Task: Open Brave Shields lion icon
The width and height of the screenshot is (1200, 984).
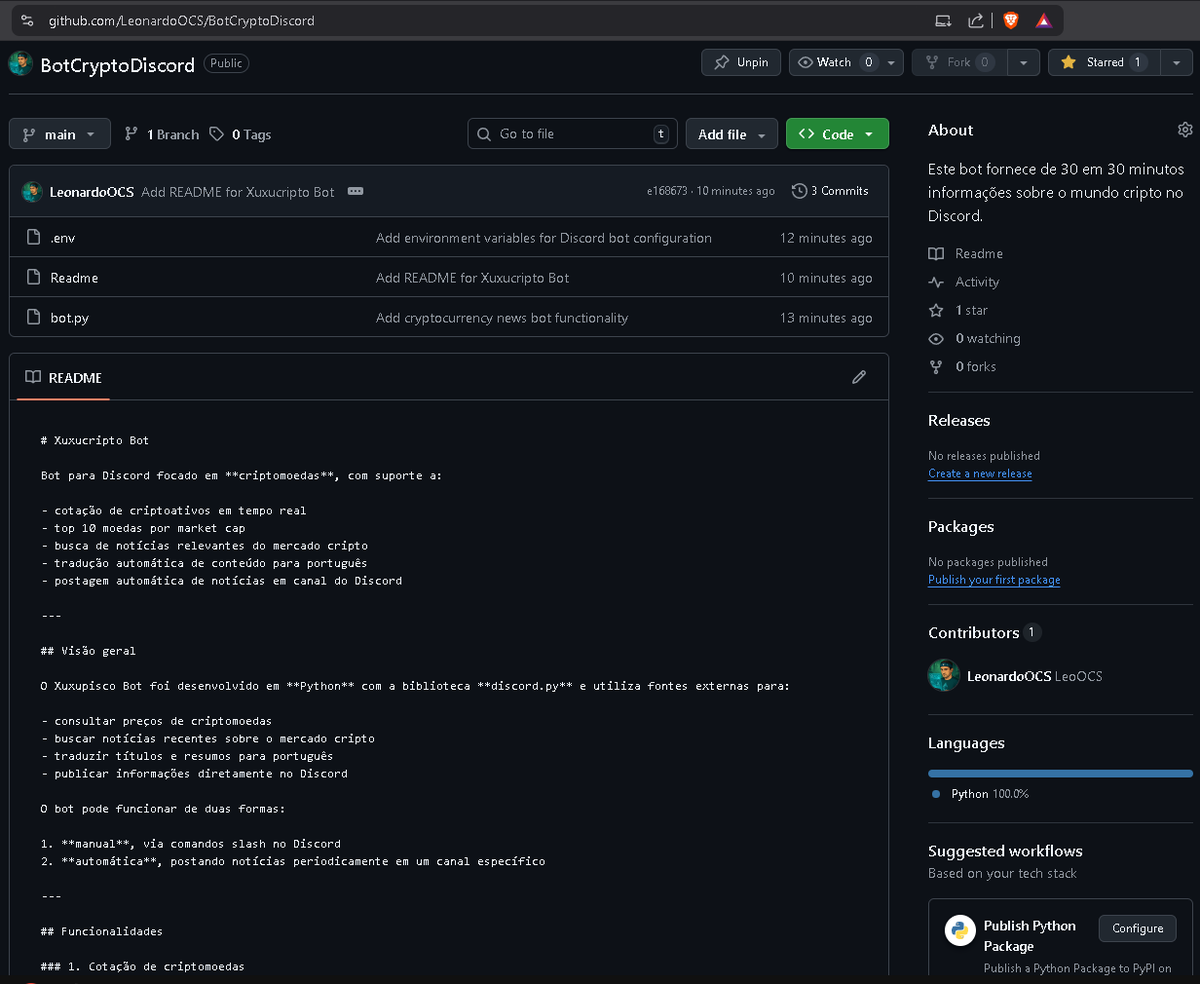Action: coord(1011,20)
